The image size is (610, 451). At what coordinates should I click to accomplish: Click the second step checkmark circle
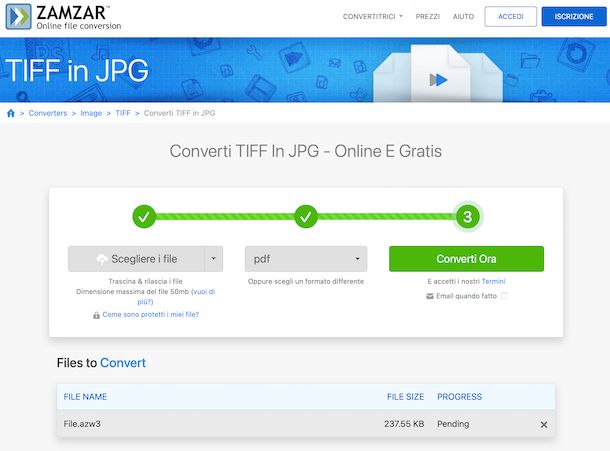[306, 216]
